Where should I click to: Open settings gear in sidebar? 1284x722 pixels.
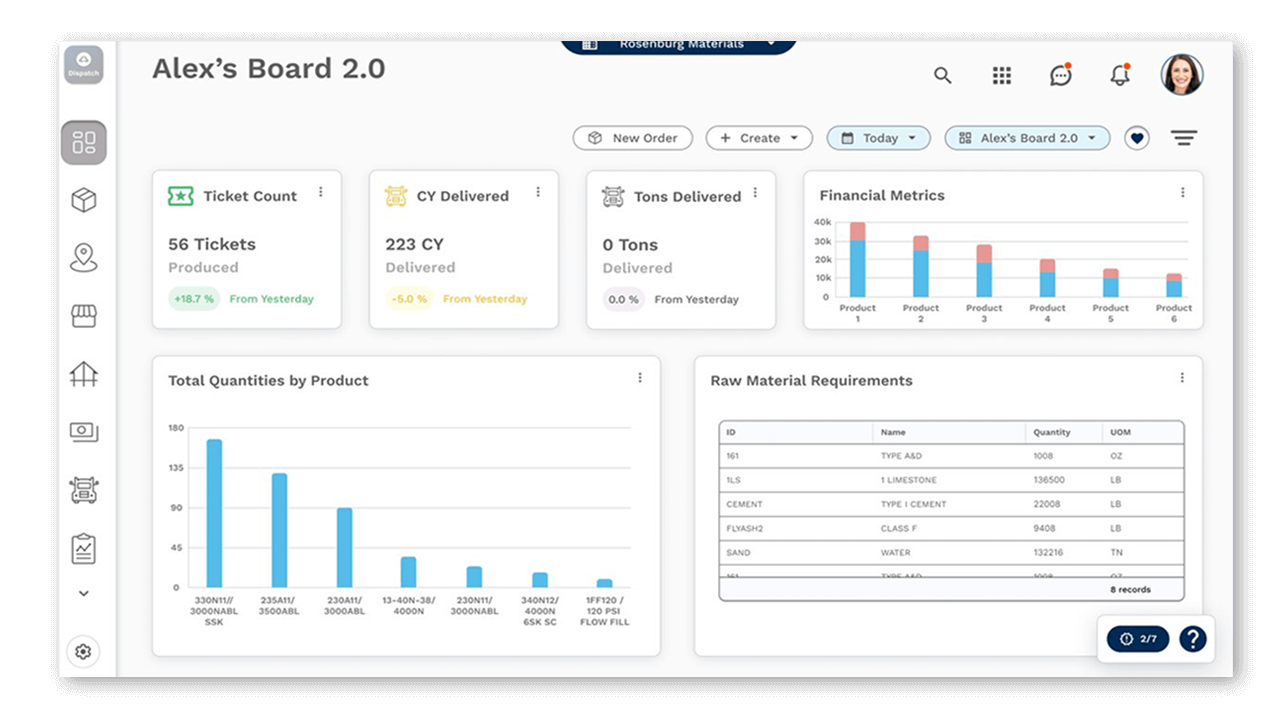pyautogui.click(x=83, y=652)
